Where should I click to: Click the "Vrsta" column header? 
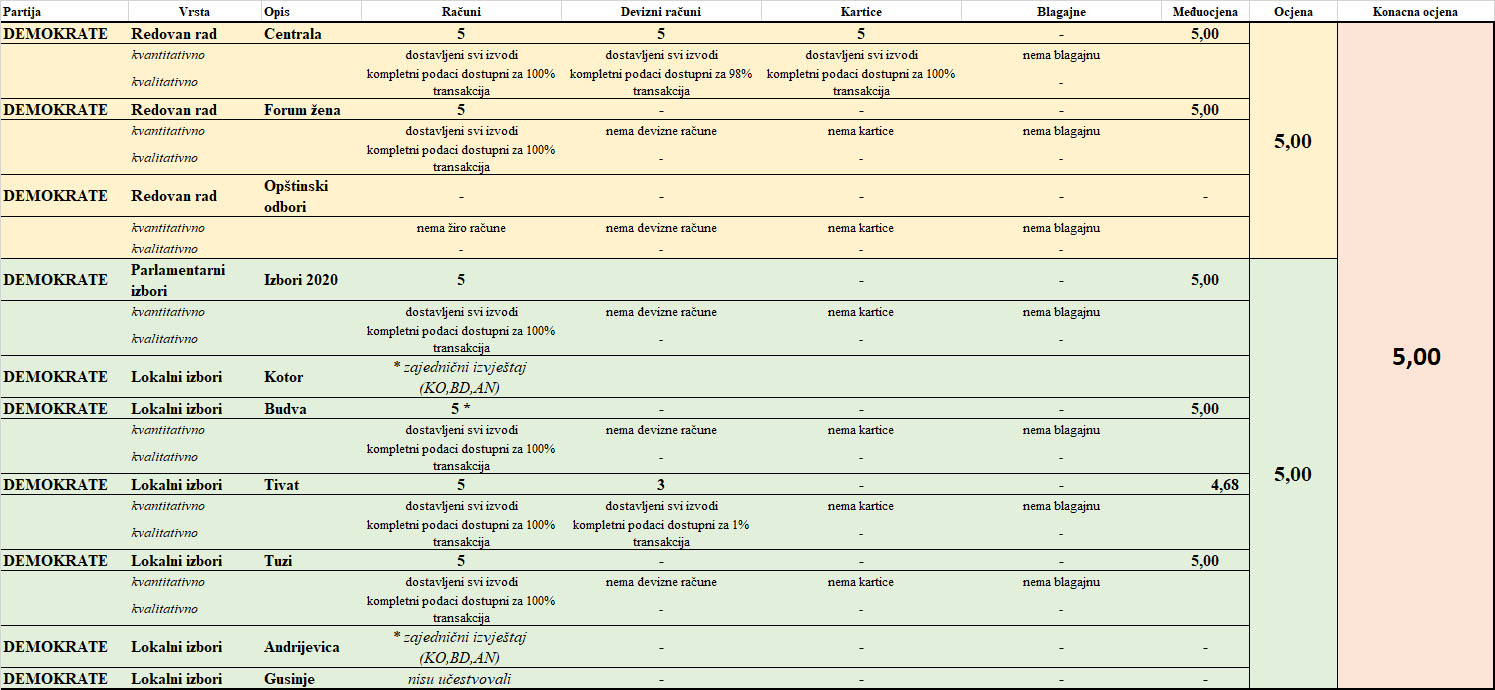coord(194,12)
